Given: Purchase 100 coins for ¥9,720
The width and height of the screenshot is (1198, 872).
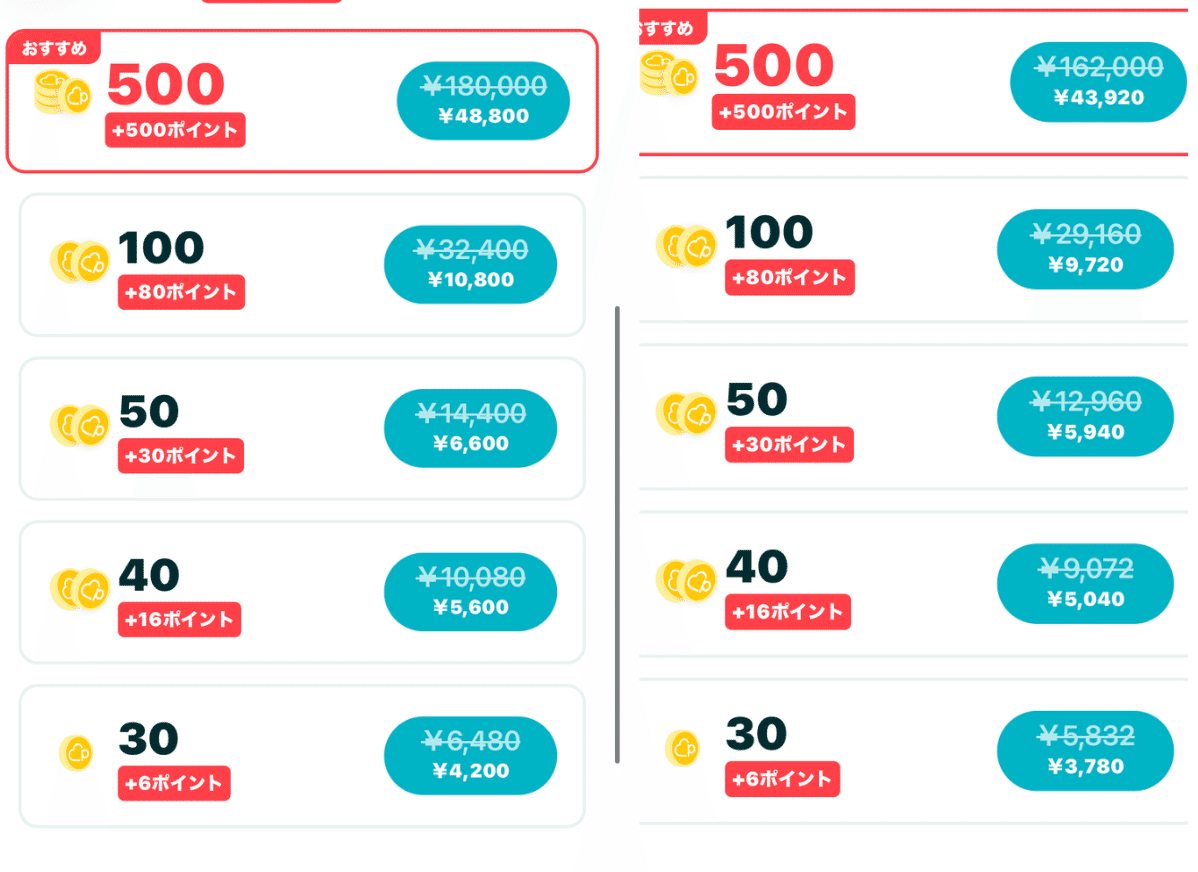Looking at the screenshot, I should click(1086, 249).
